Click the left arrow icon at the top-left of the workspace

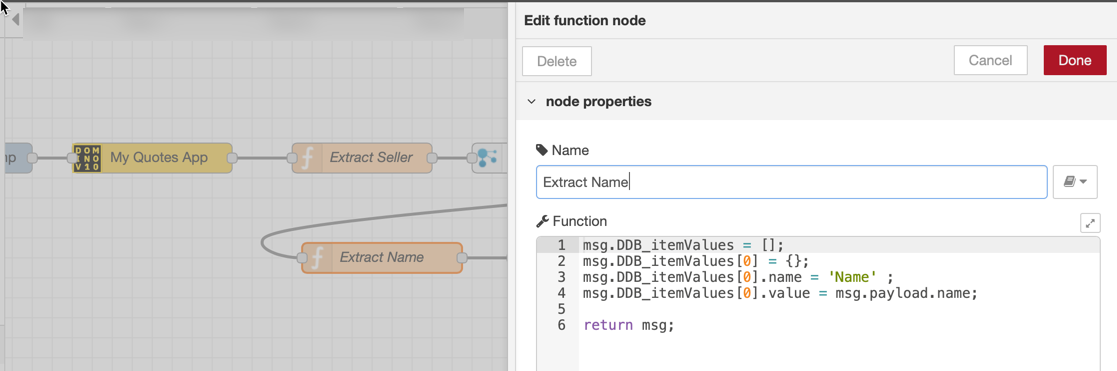tap(15, 20)
